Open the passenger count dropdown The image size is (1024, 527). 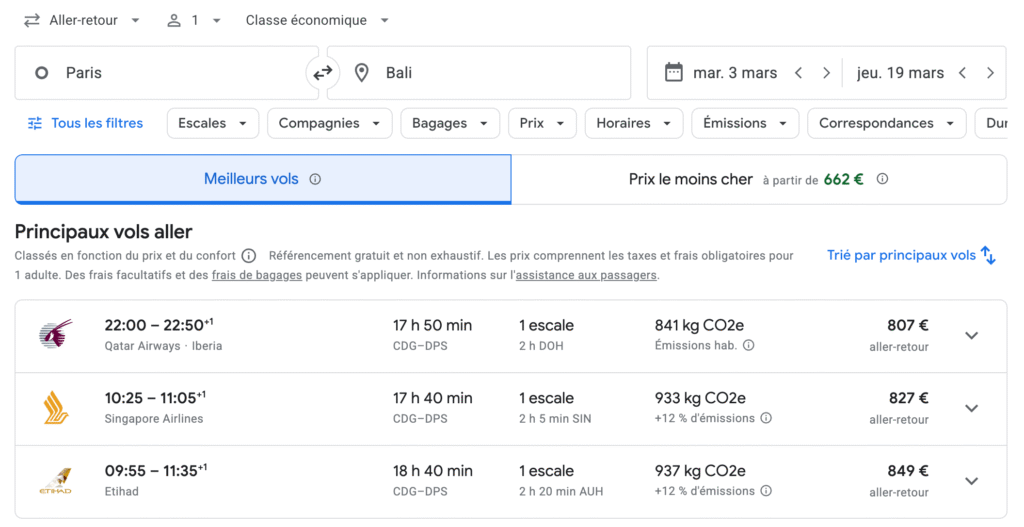tap(194, 20)
